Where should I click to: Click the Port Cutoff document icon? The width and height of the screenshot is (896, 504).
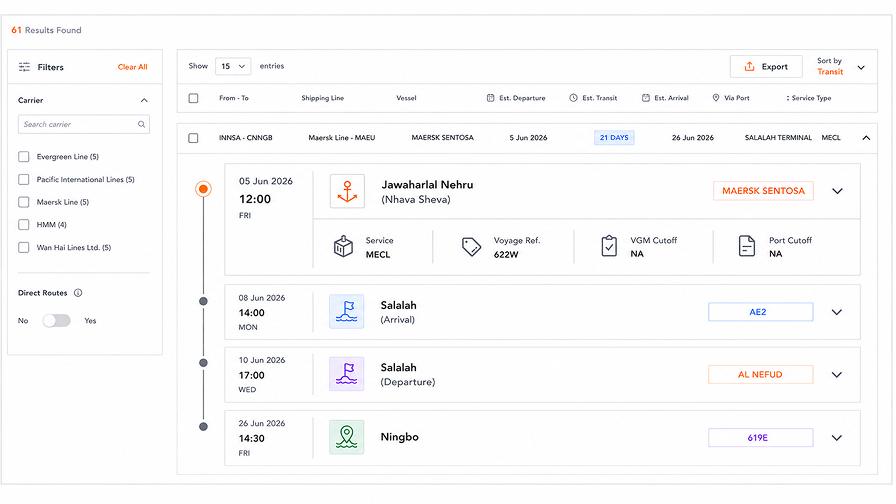(x=747, y=246)
